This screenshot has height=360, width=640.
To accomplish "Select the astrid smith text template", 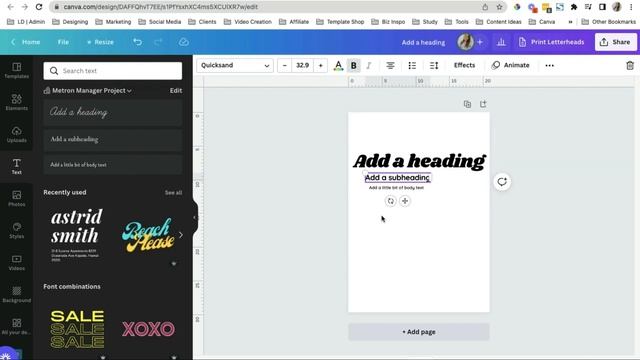I will pos(76,235).
